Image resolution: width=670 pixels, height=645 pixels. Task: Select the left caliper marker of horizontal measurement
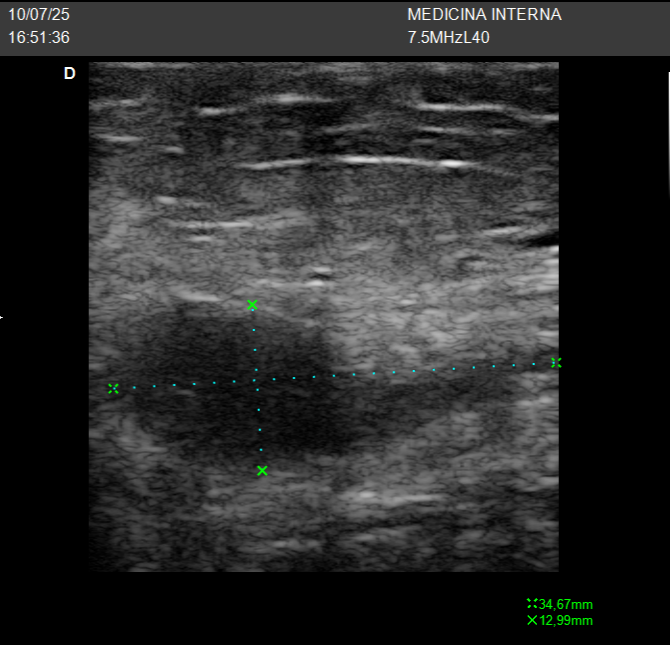113,388
